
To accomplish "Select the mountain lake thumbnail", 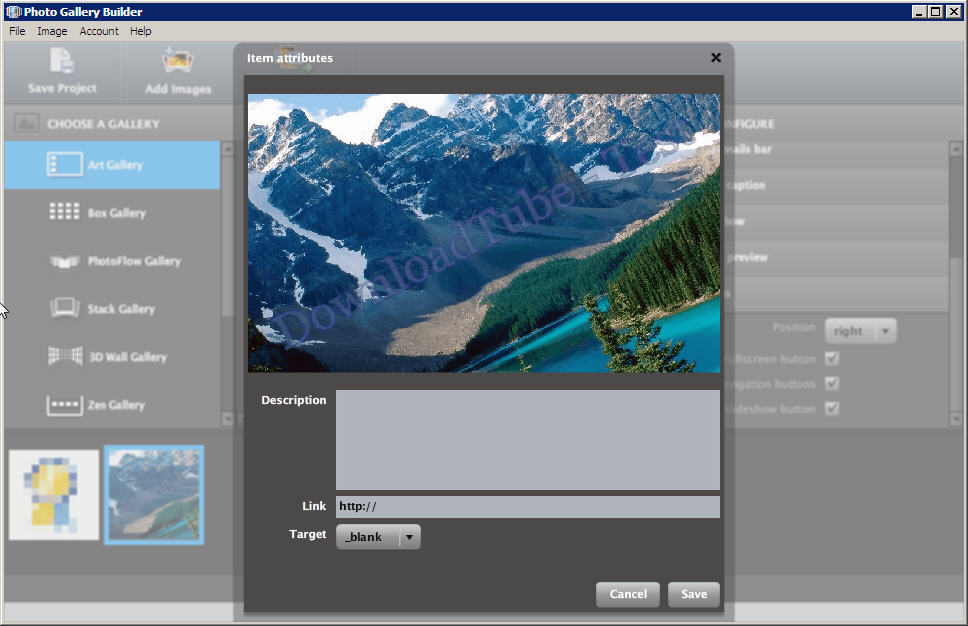I will pyautogui.click(x=153, y=494).
